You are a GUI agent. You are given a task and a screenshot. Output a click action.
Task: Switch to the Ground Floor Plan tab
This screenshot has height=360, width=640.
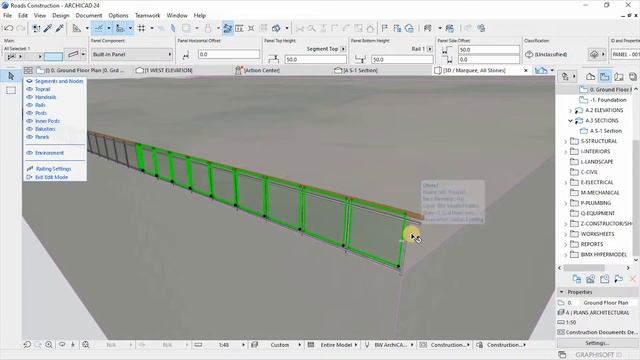(x=80, y=71)
